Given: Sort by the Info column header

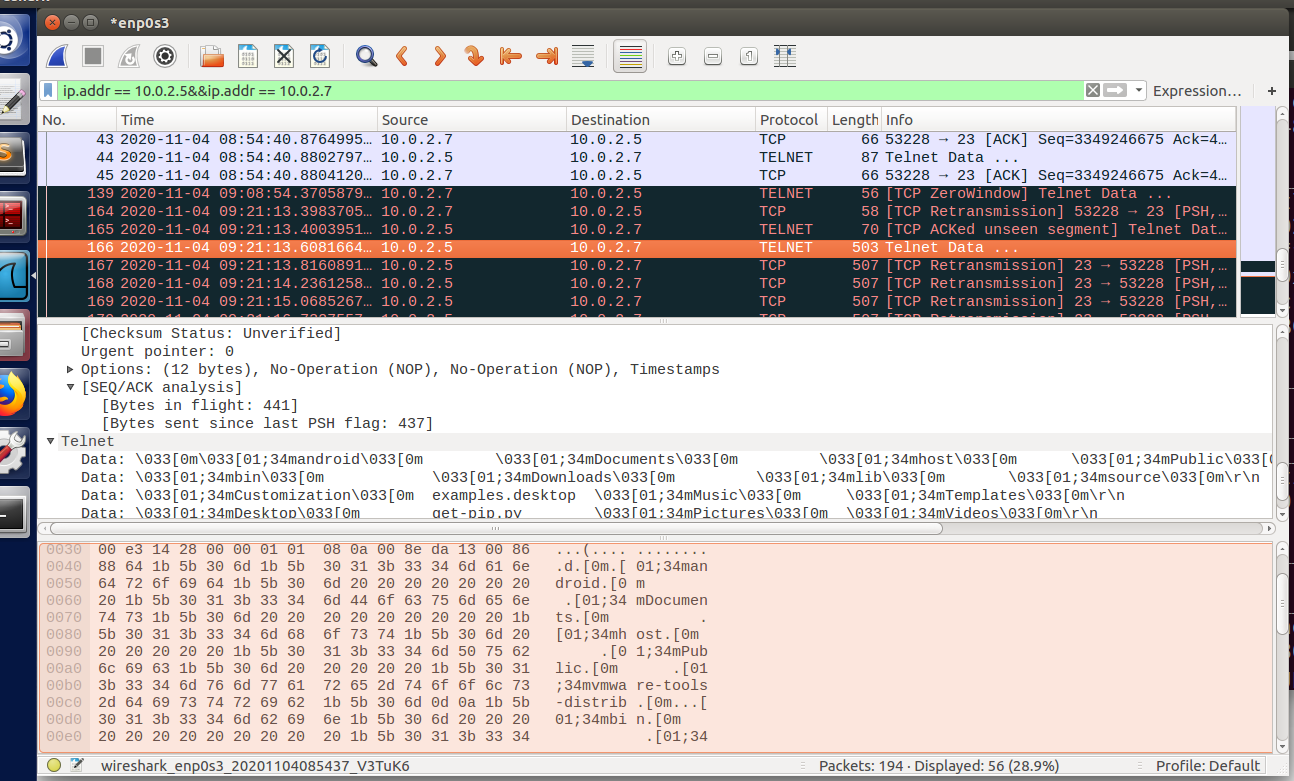Looking at the screenshot, I should coord(1059,119).
